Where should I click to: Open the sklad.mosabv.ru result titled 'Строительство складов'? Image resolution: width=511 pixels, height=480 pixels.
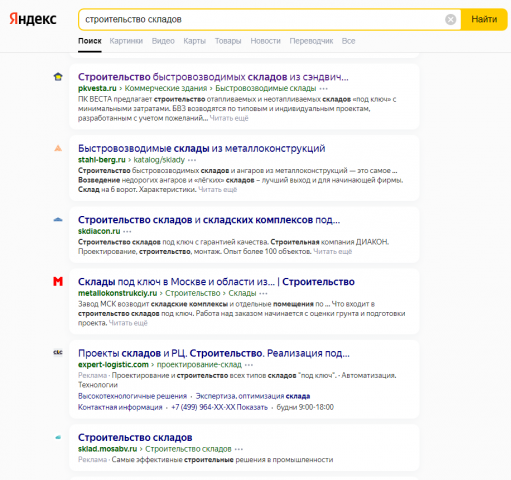135,438
